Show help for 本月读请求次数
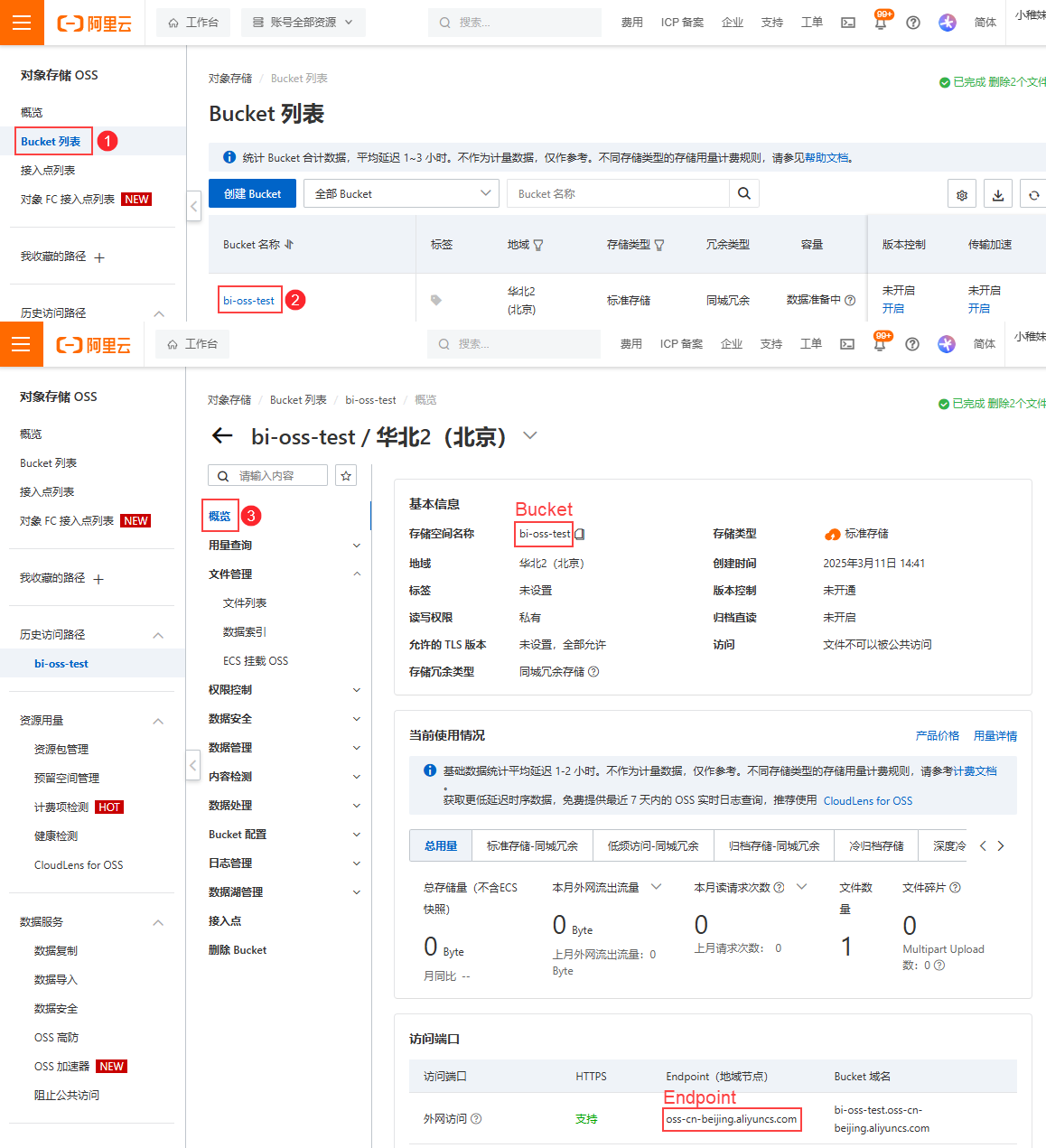Viewport: 1046px width, 1148px height. (x=779, y=887)
